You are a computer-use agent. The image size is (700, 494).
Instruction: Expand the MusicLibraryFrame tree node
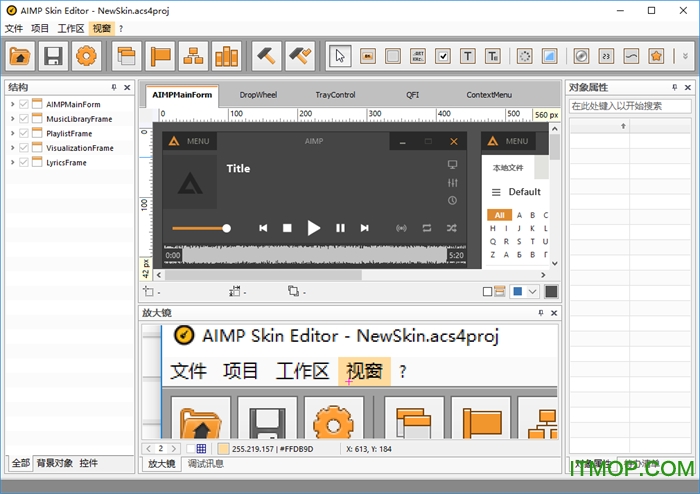[x=12, y=119]
